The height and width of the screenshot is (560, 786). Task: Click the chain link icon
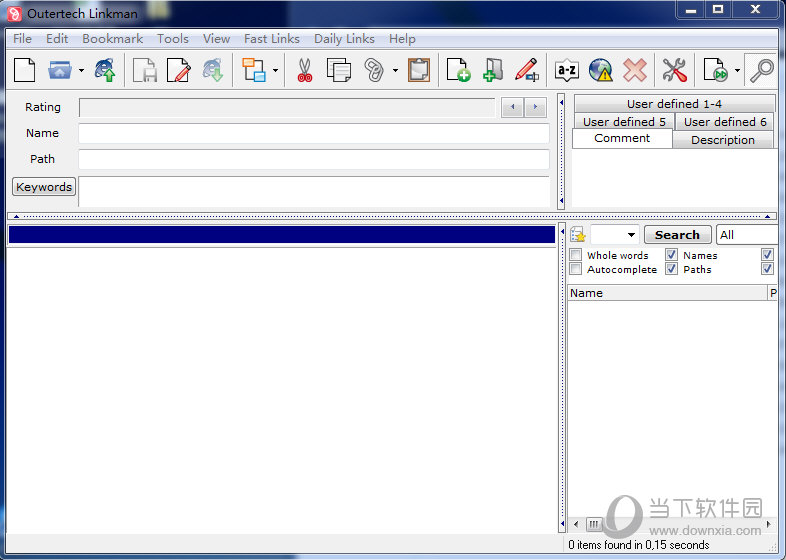(374, 70)
